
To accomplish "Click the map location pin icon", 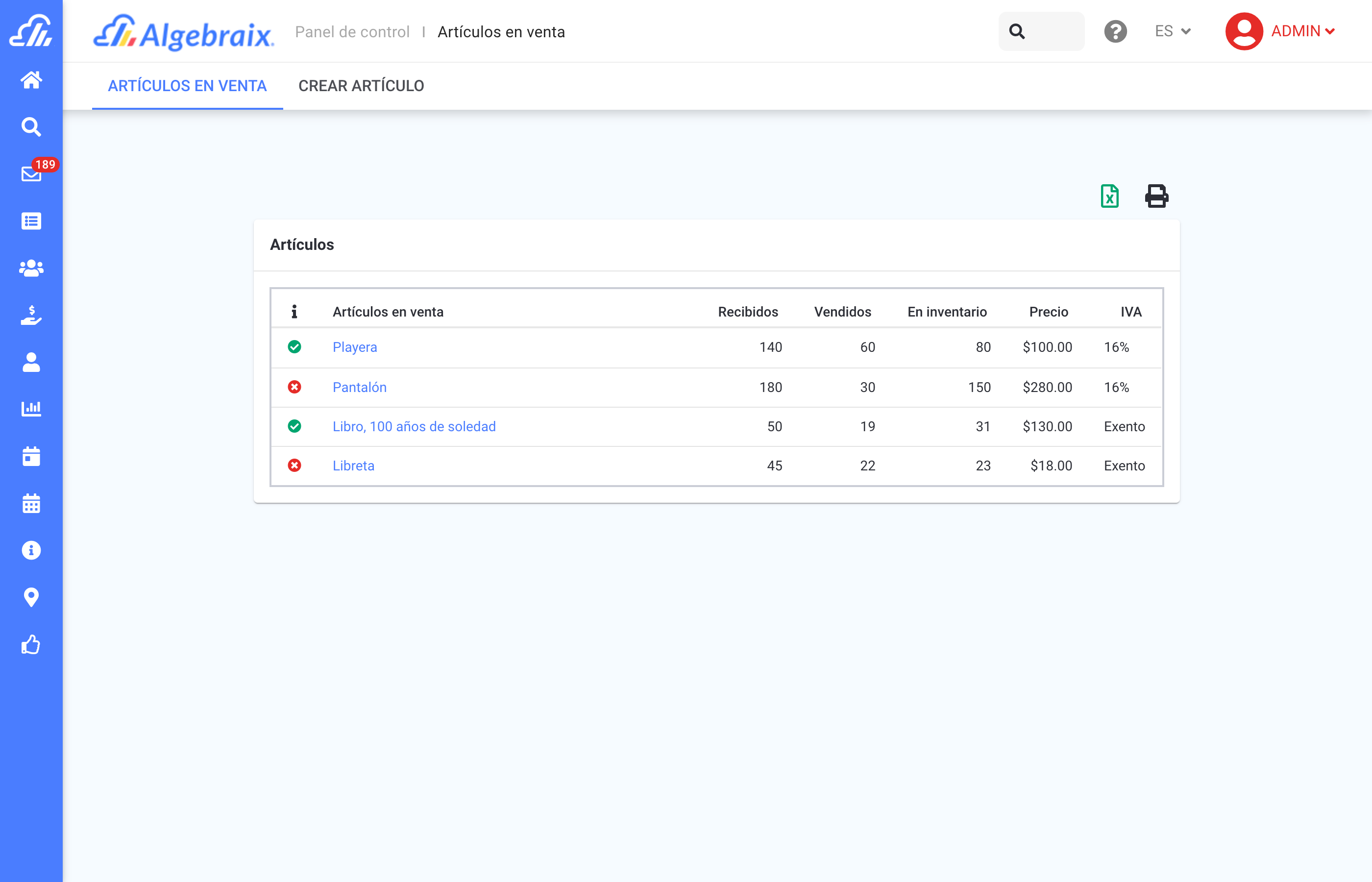I will click(31, 597).
